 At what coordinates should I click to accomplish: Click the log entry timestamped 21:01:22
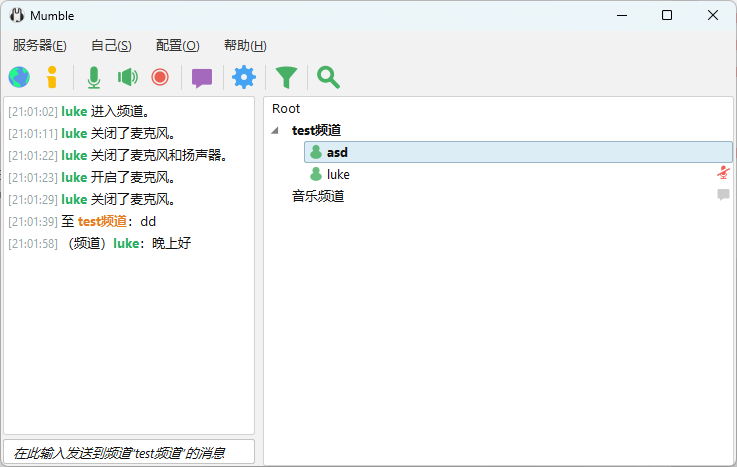pyautogui.click(x=118, y=156)
